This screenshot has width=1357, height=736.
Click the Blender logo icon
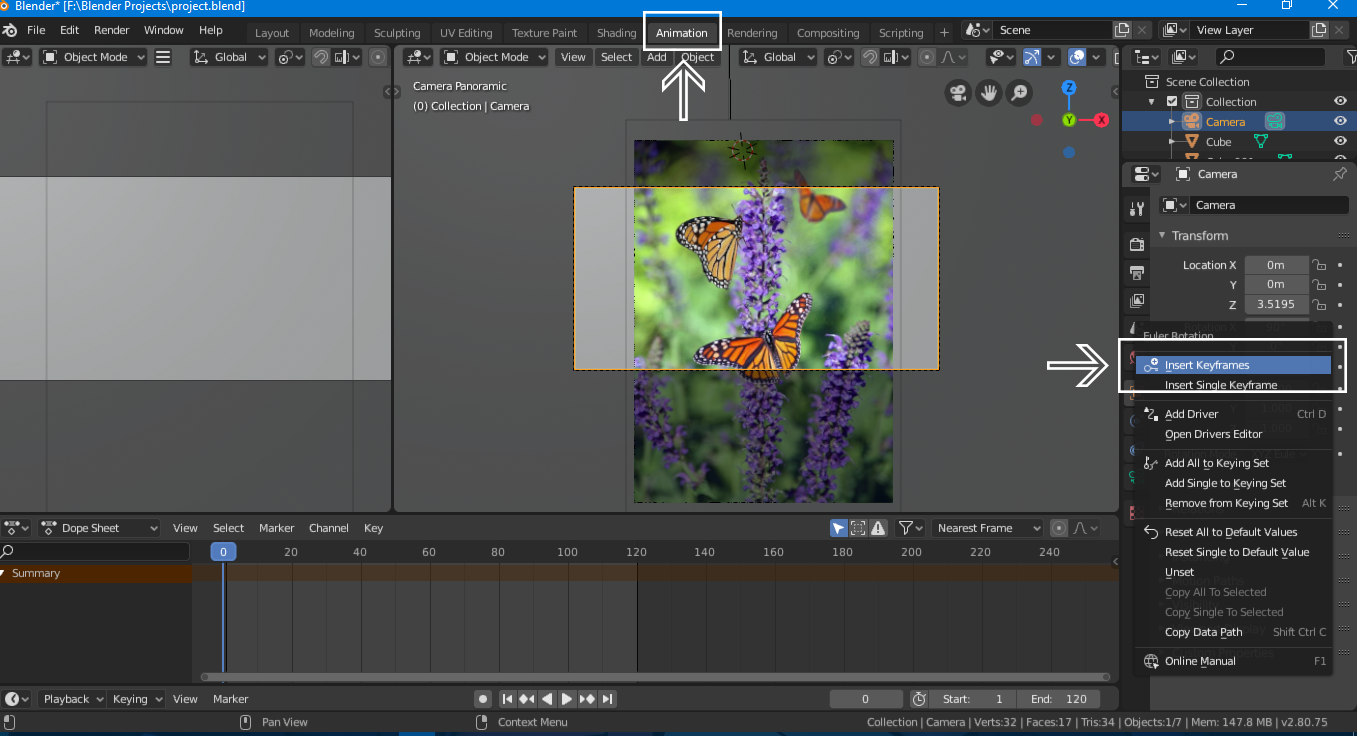[10, 30]
